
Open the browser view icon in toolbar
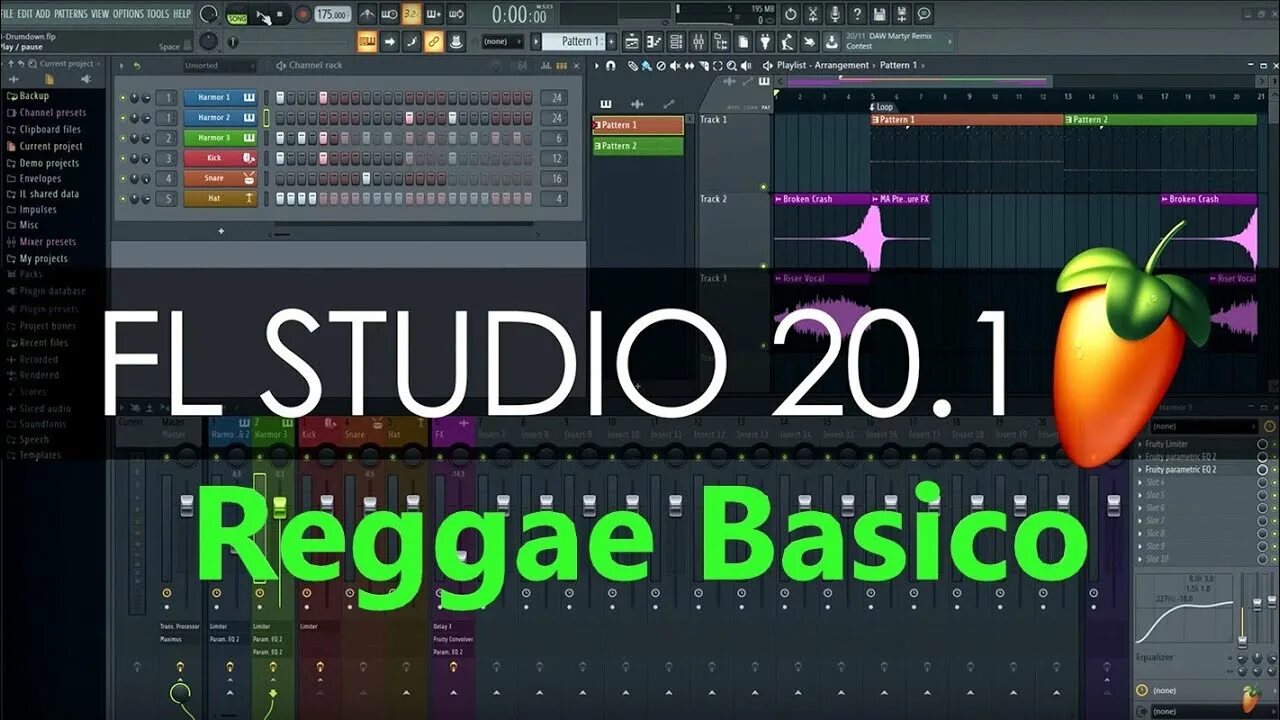pos(721,42)
